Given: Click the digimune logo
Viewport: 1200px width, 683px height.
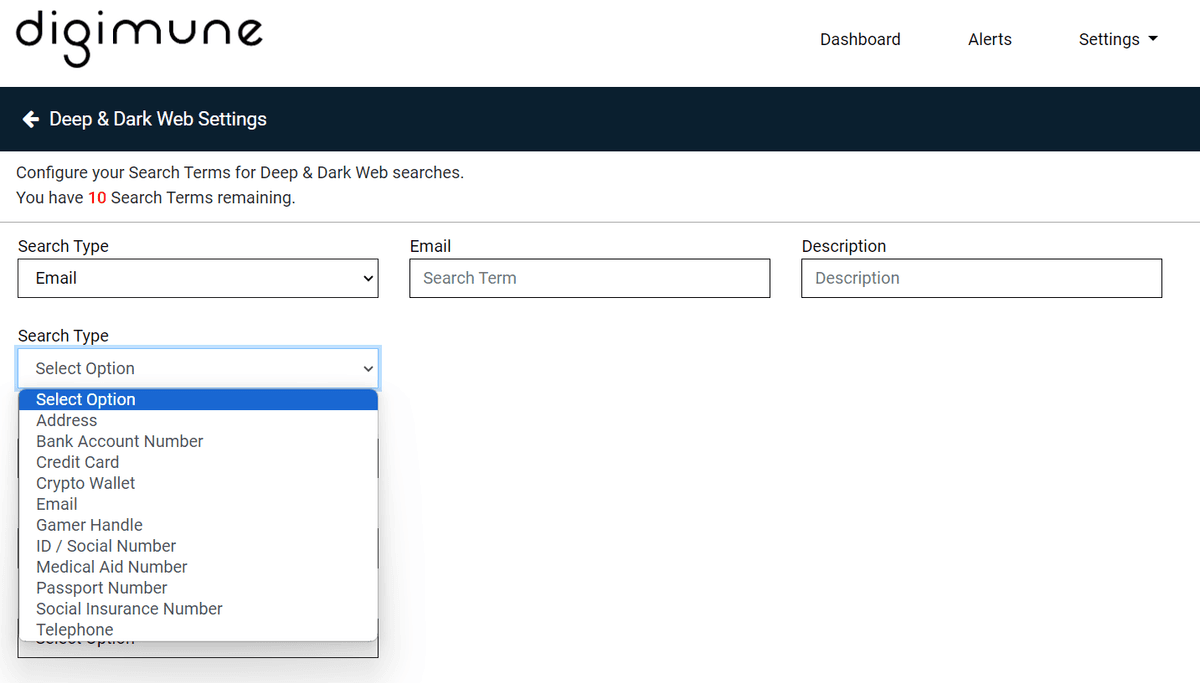Looking at the screenshot, I should [139, 37].
